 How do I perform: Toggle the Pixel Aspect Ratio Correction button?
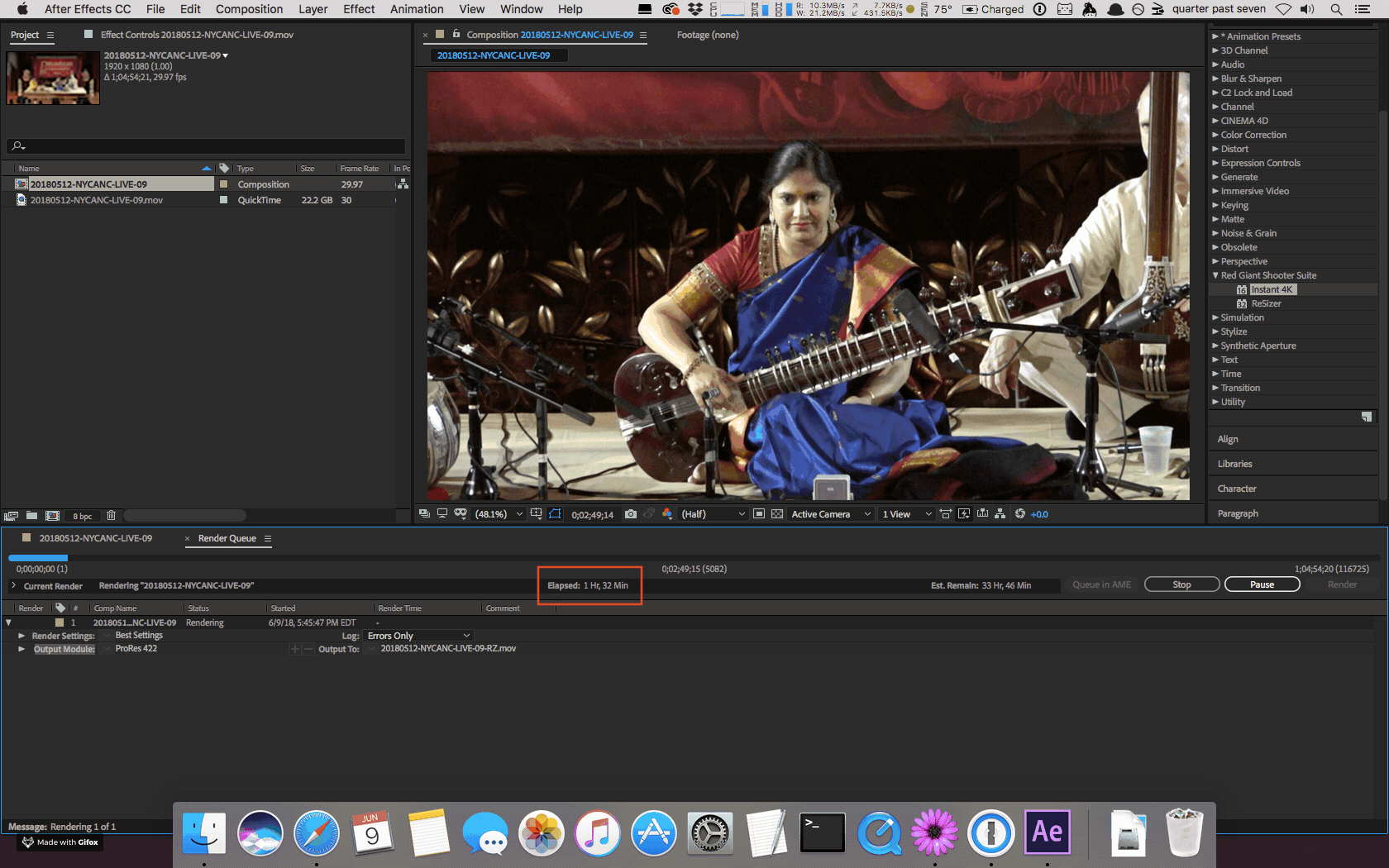click(x=945, y=514)
